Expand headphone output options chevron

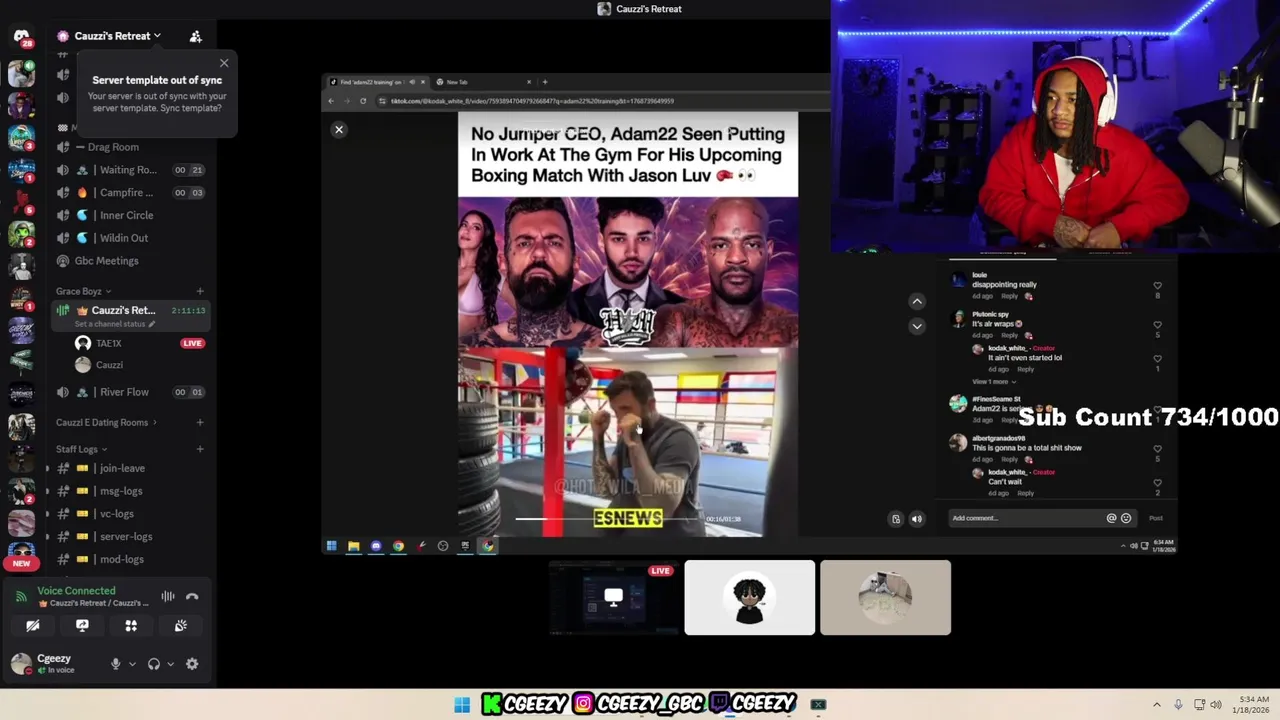coord(170,664)
